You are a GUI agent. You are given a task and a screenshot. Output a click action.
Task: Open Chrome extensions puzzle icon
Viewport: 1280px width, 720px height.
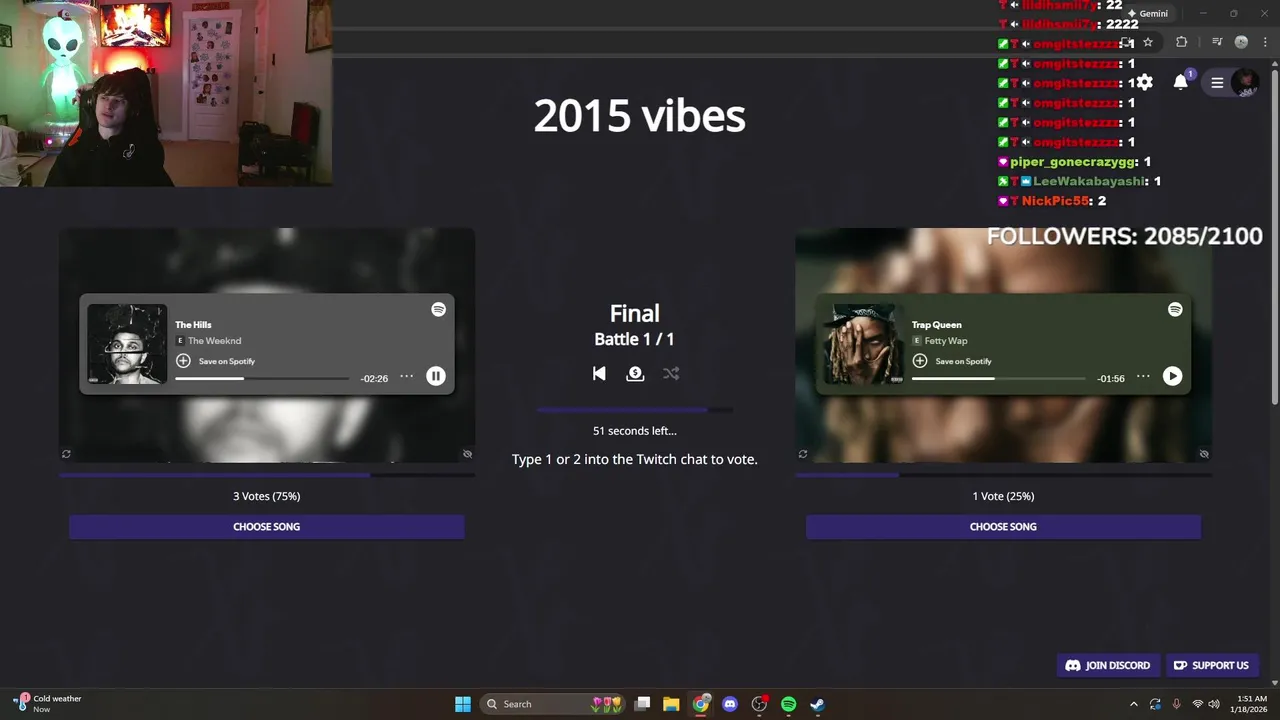[x=1182, y=42]
